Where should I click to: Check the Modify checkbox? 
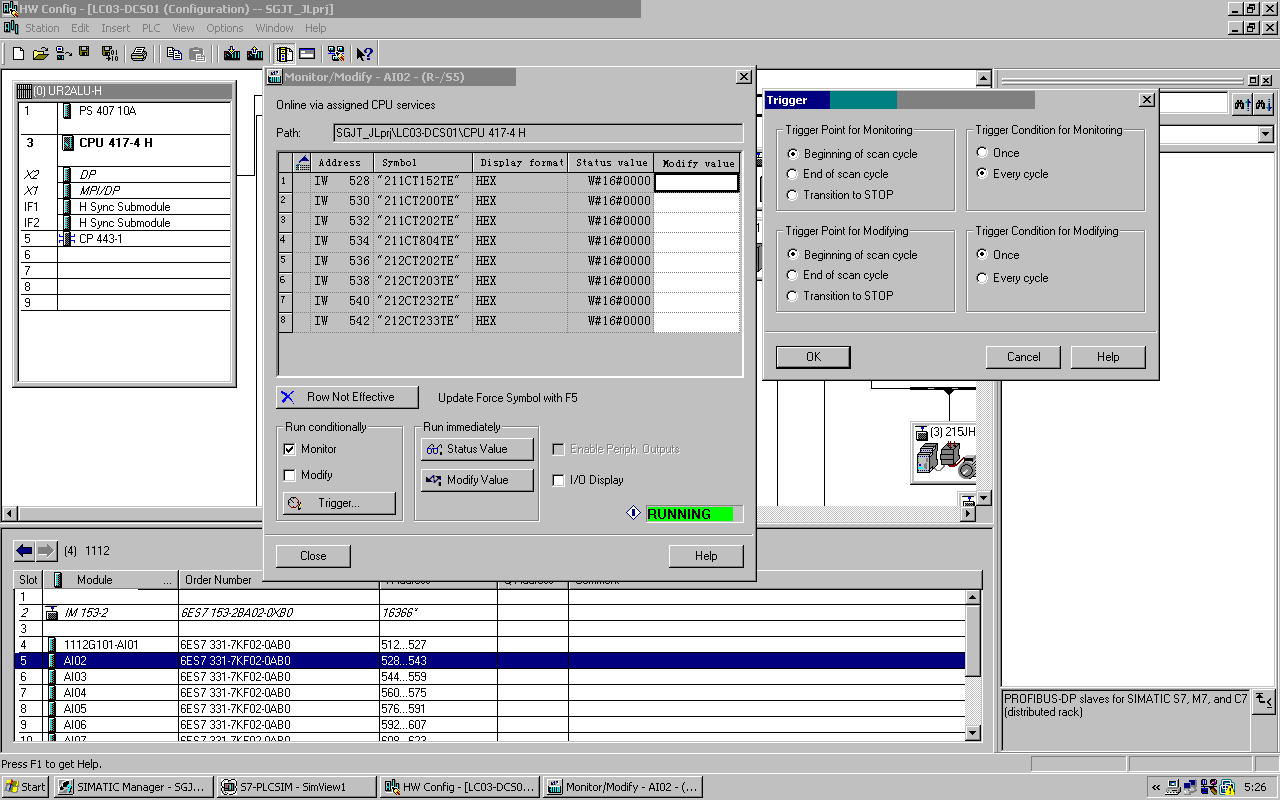tap(290, 475)
